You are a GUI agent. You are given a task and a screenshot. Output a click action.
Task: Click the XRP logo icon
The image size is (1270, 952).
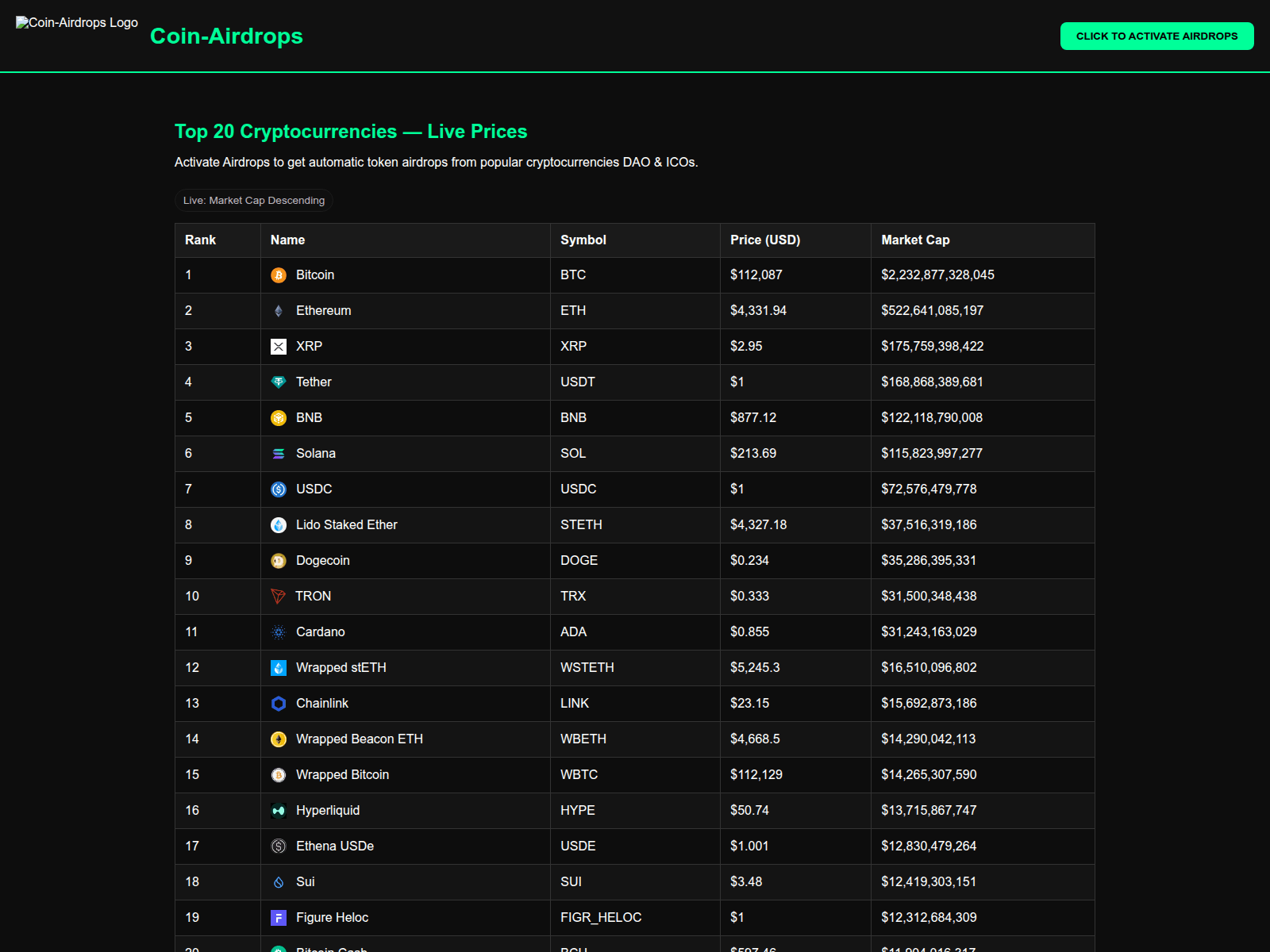coord(279,347)
